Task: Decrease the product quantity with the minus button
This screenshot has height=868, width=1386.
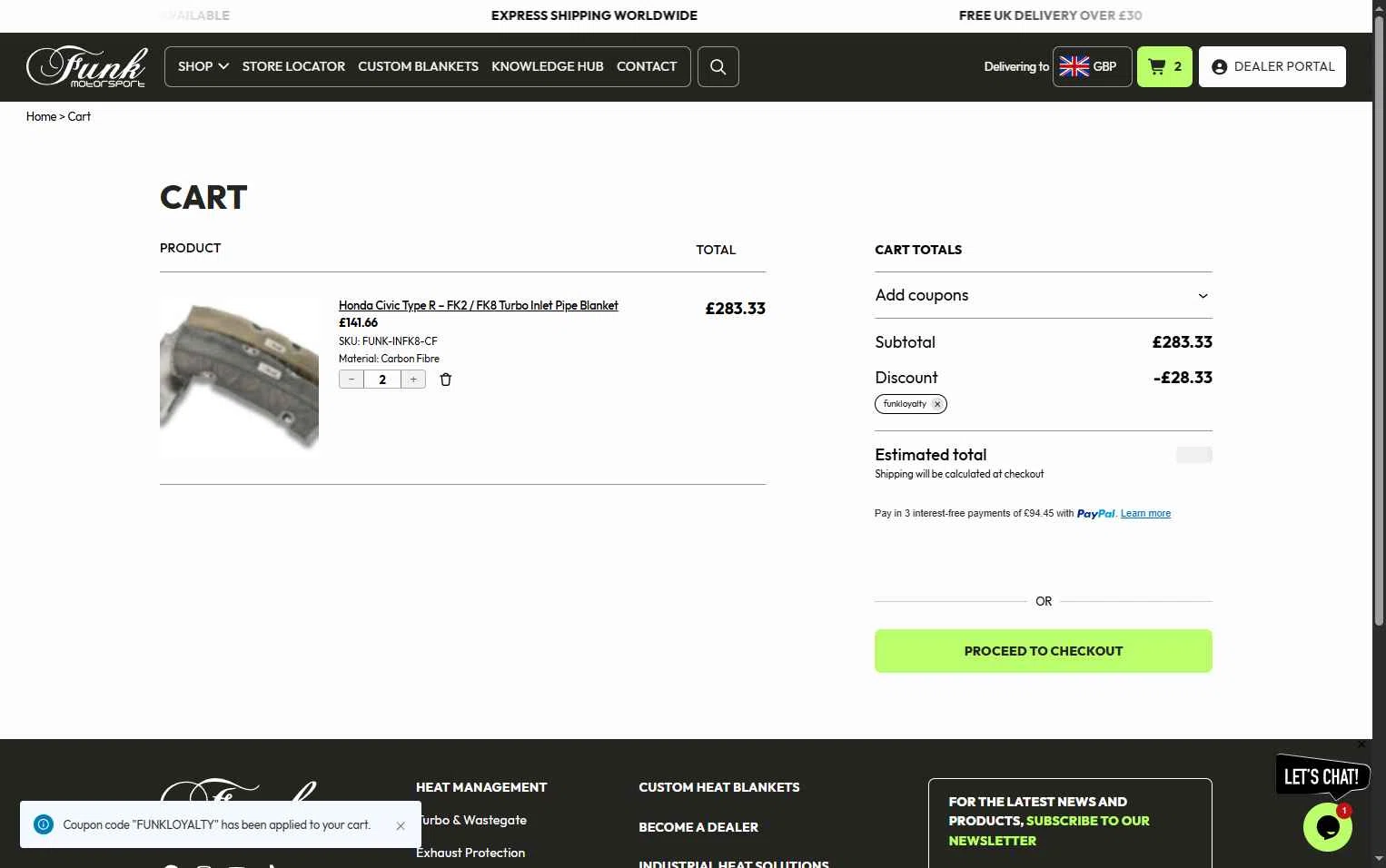Action: click(351, 380)
